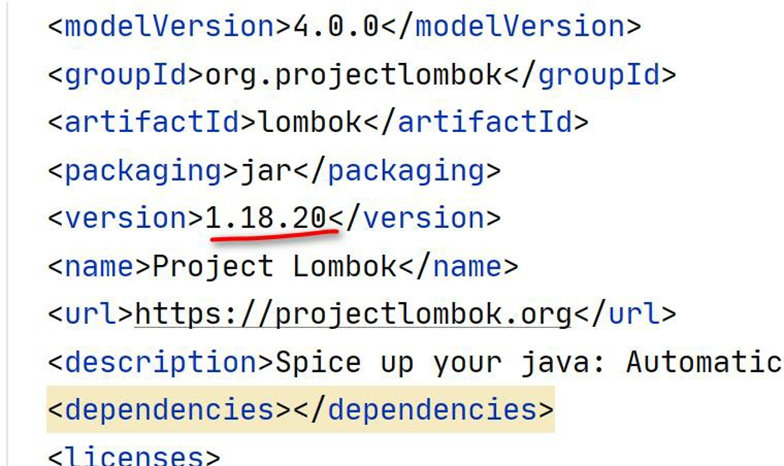Click the closing version tag
784x466 pixels.
pyautogui.click(x=414, y=218)
